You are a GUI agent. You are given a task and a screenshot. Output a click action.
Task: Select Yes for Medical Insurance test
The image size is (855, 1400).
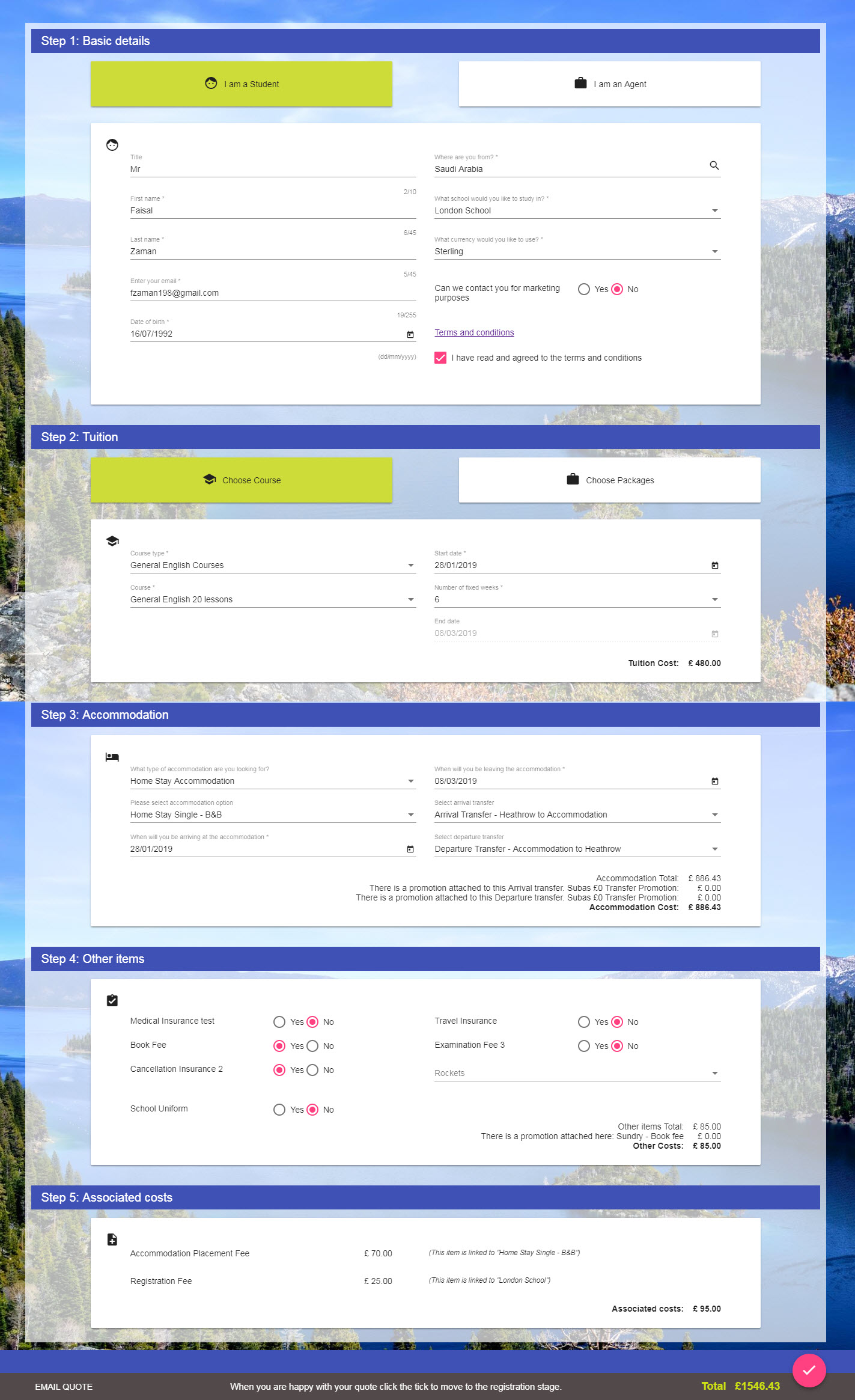279,1022
